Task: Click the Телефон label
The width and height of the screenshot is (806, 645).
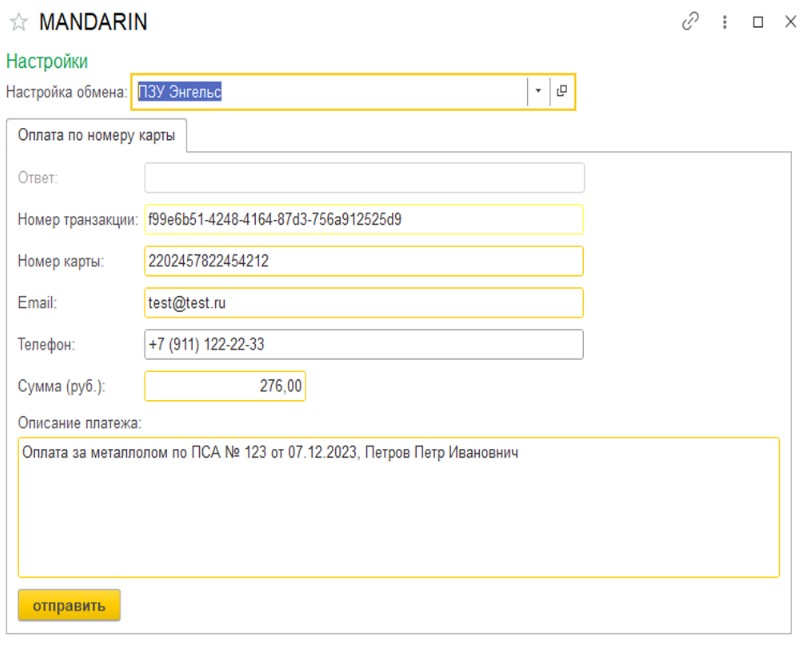Action: [46, 344]
